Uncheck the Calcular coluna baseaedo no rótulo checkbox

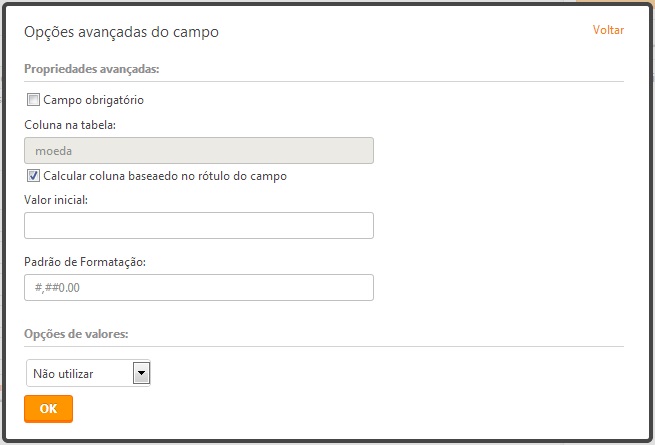click(x=33, y=176)
